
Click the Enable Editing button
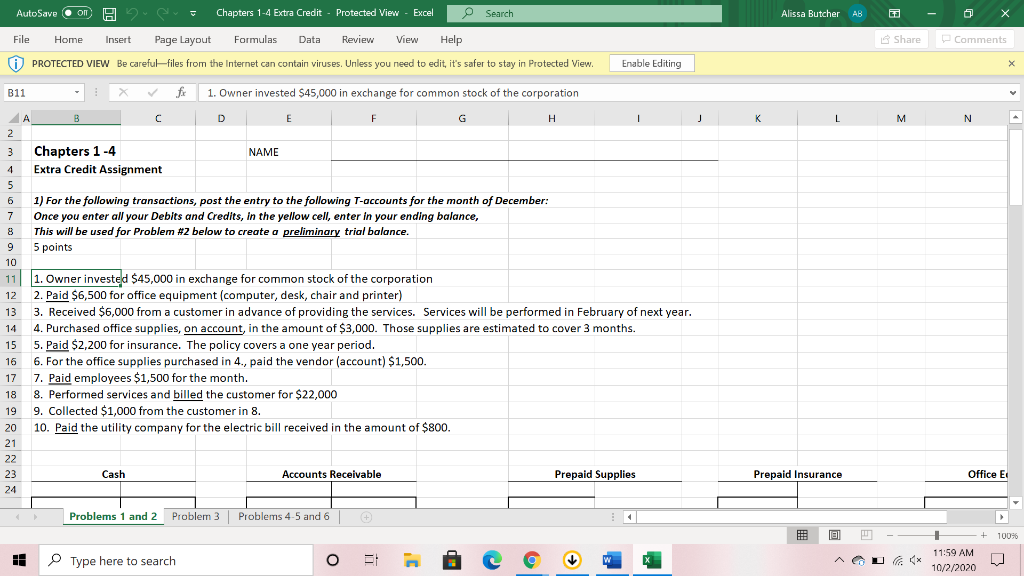click(x=651, y=63)
